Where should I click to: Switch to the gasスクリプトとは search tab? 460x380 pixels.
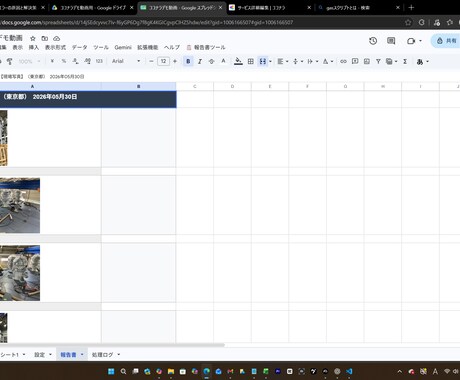358,7
